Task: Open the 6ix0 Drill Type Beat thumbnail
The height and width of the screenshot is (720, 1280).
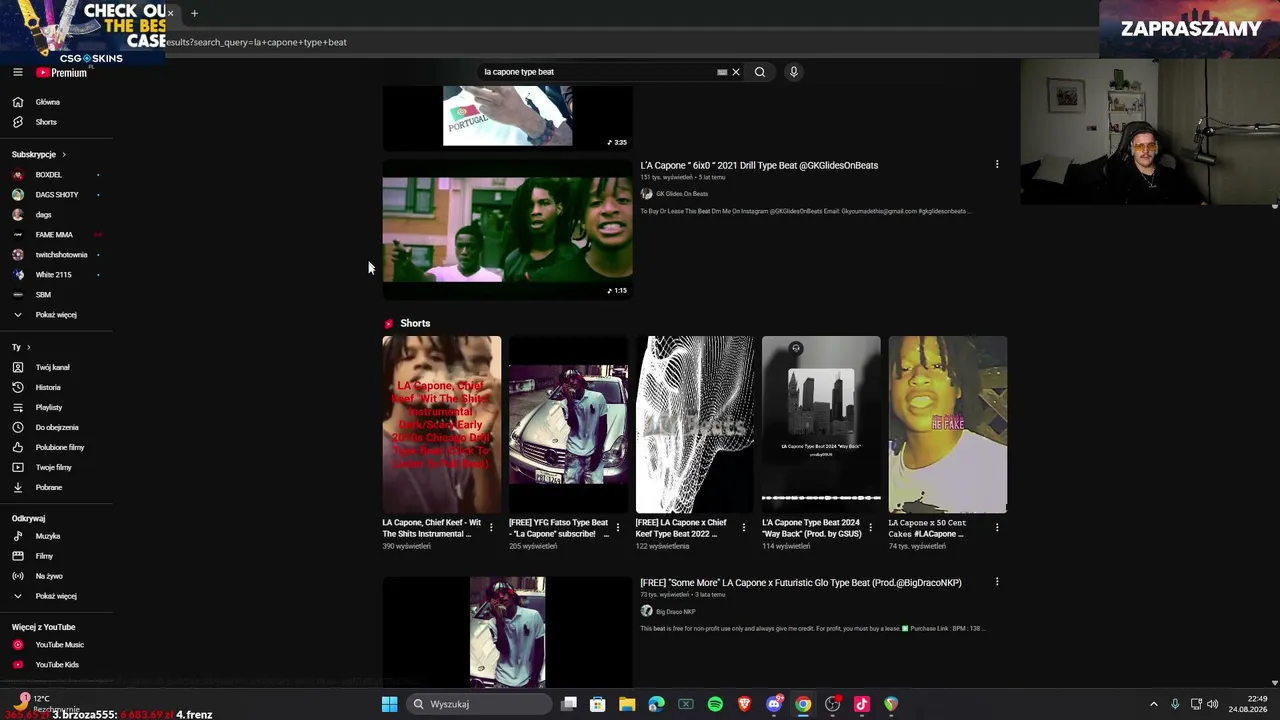Action: click(x=507, y=229)
